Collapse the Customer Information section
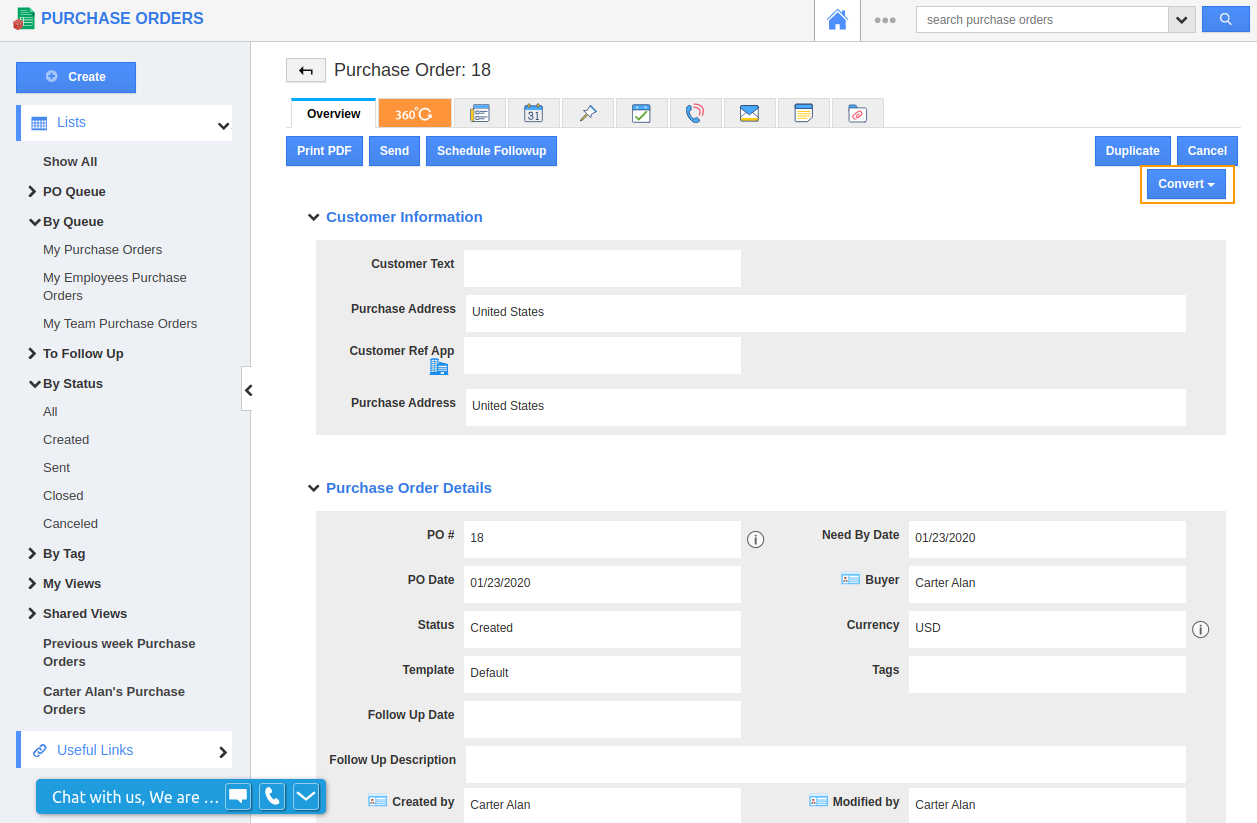This screenshot has width=1257, height=823. click(314, 217)
